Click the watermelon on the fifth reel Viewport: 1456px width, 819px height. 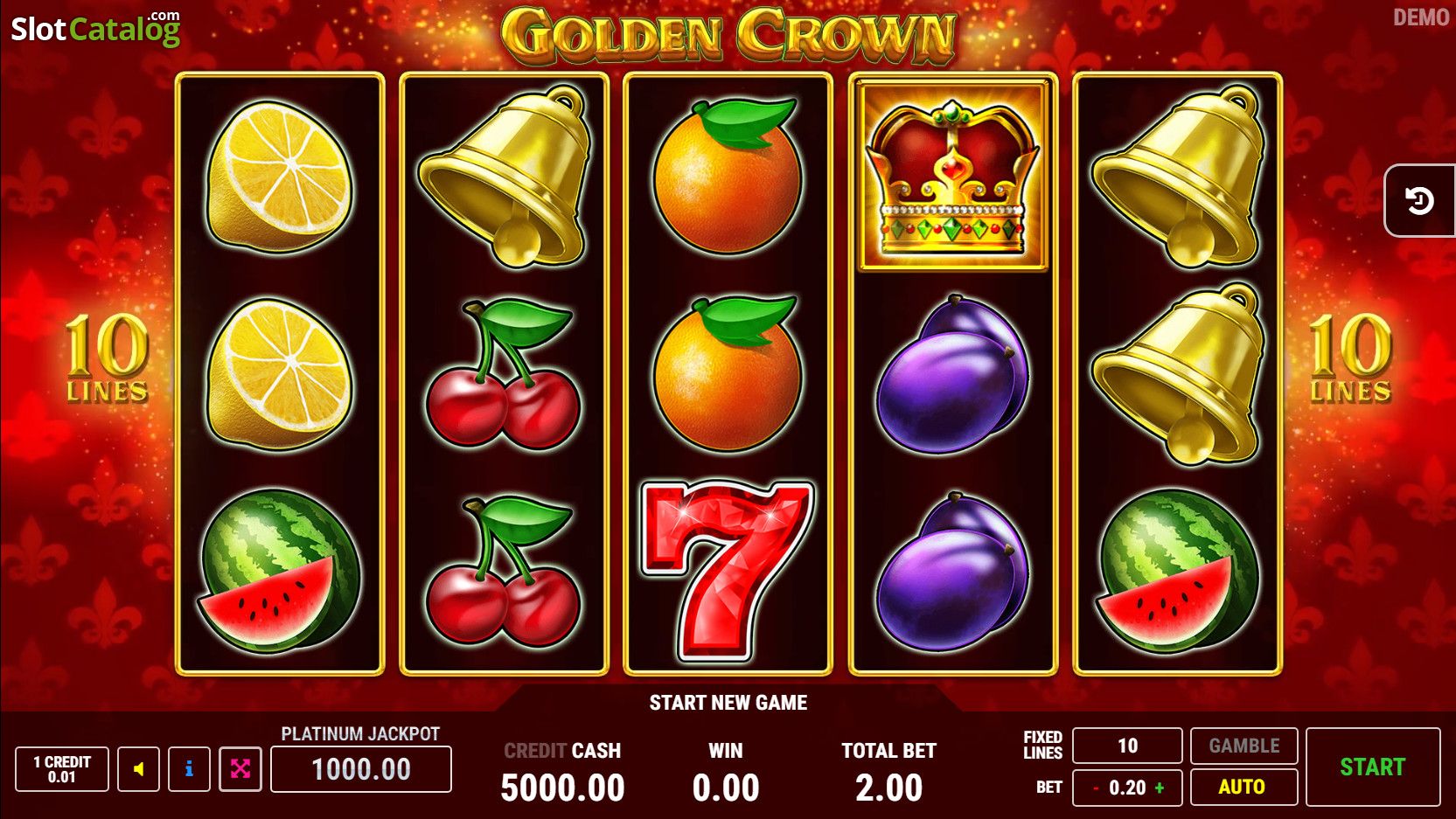(1178, 571)
